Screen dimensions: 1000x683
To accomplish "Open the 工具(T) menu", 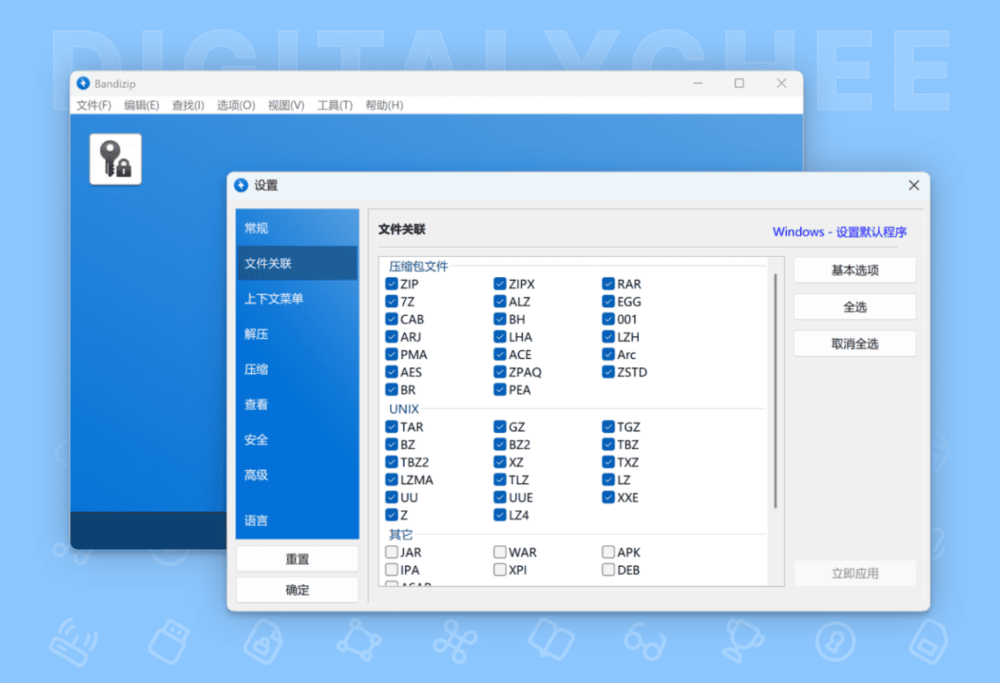I will (x=335, y=105).
